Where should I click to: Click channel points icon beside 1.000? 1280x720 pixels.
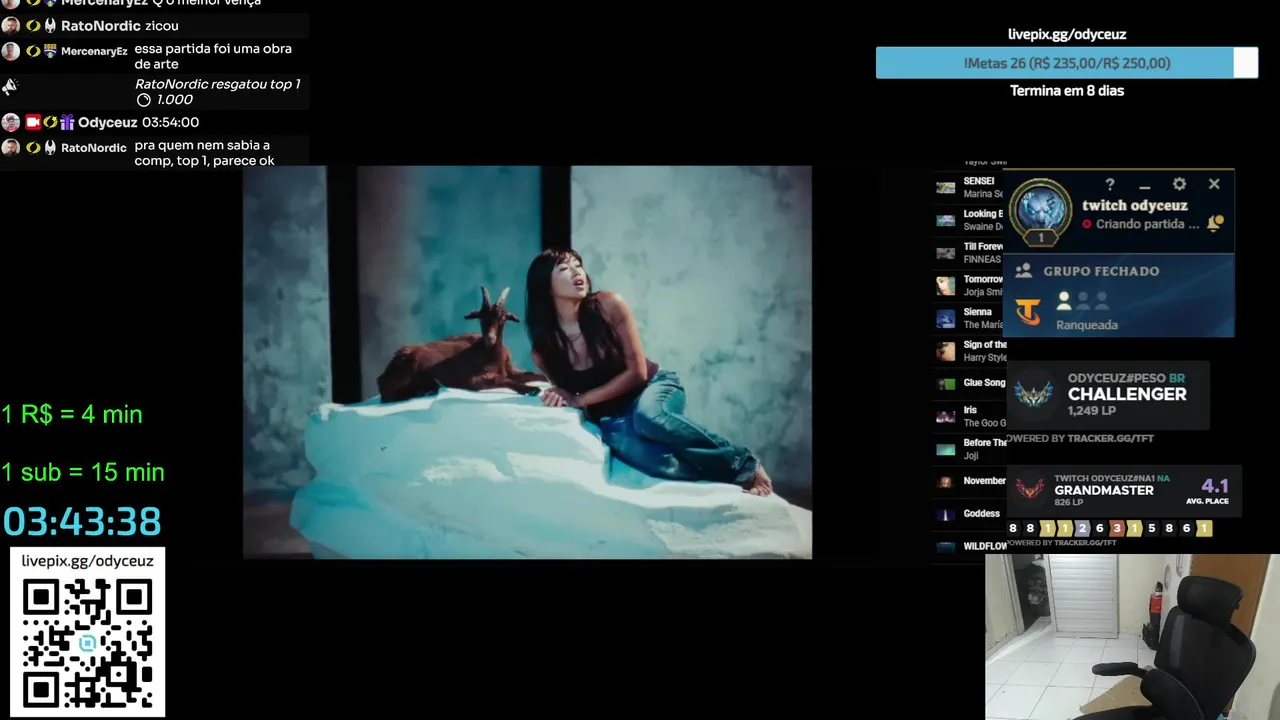(143, 100)
